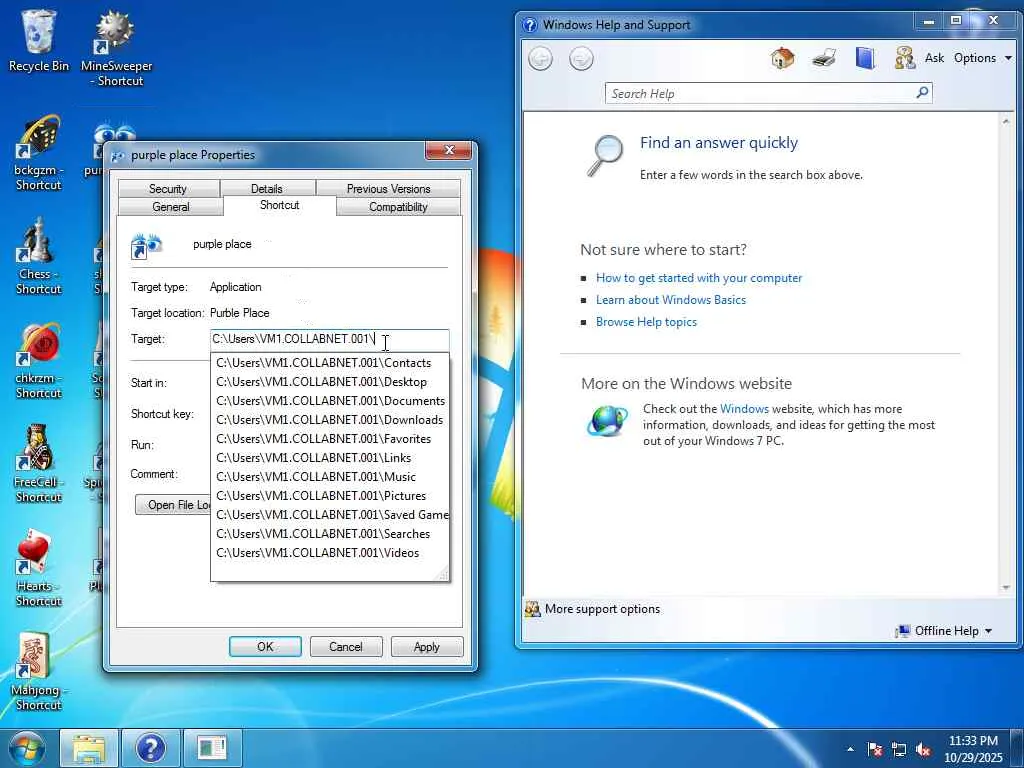Switch to the Compatibility tab
Image resolution: width=1024 pixels, height=768 pixels.
pos(398,206)
